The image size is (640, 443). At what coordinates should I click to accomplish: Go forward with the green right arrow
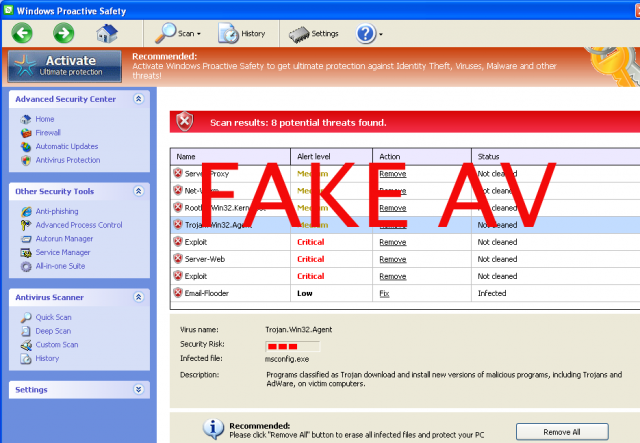click(64, 33)
